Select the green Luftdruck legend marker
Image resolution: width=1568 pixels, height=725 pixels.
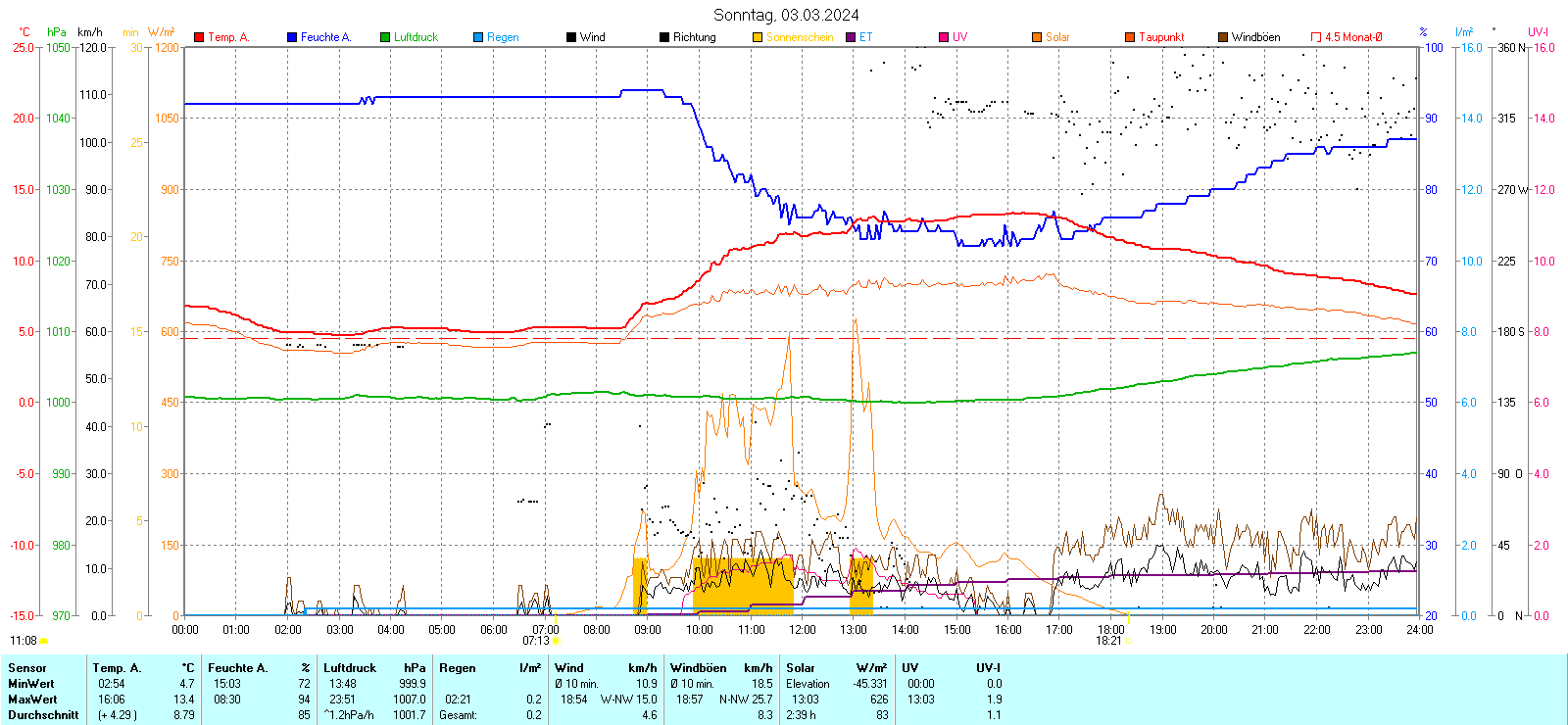[x=385, y=37]
